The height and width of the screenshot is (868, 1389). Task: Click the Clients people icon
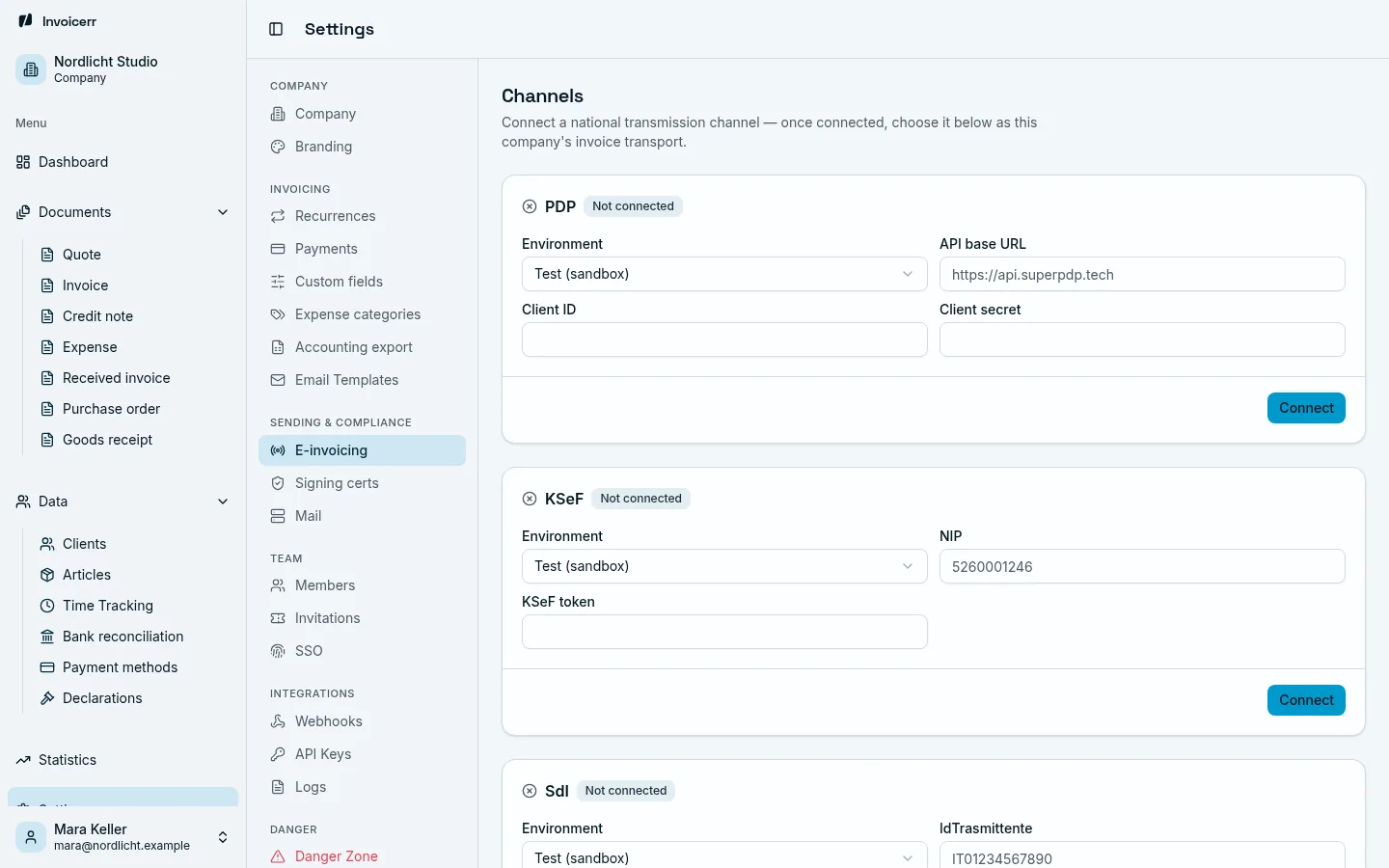[47, 544]
